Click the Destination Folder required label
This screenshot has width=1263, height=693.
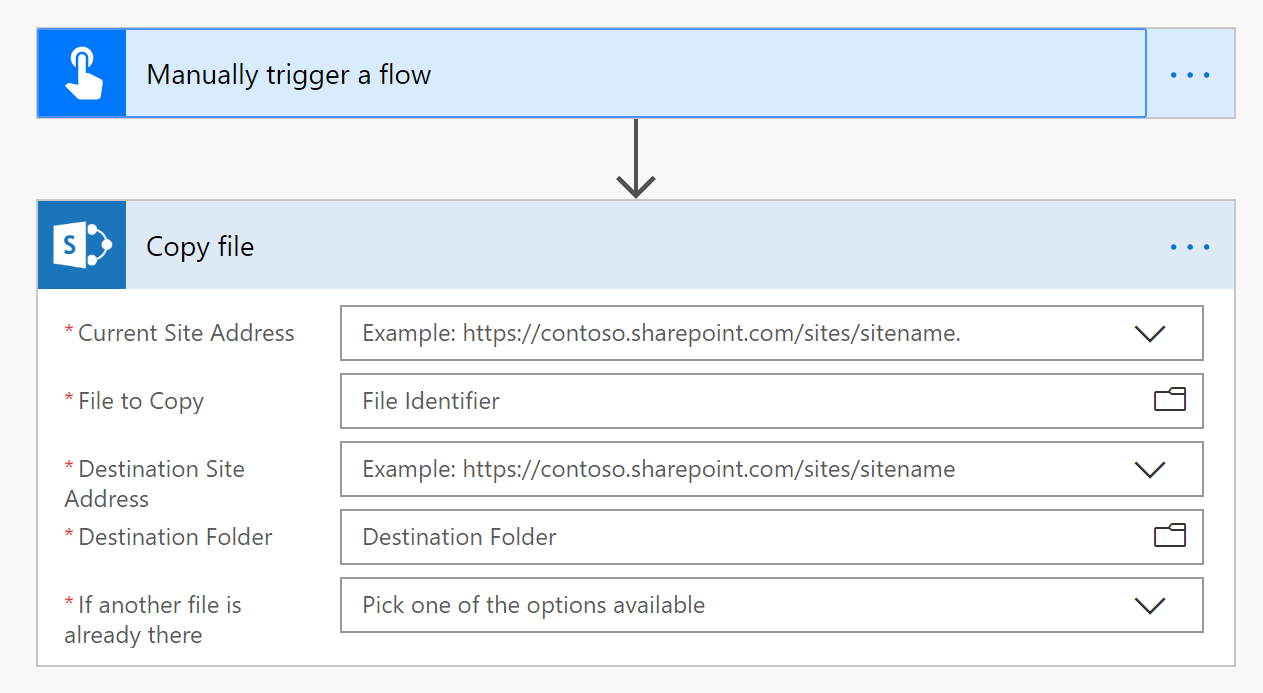(168, 537)
